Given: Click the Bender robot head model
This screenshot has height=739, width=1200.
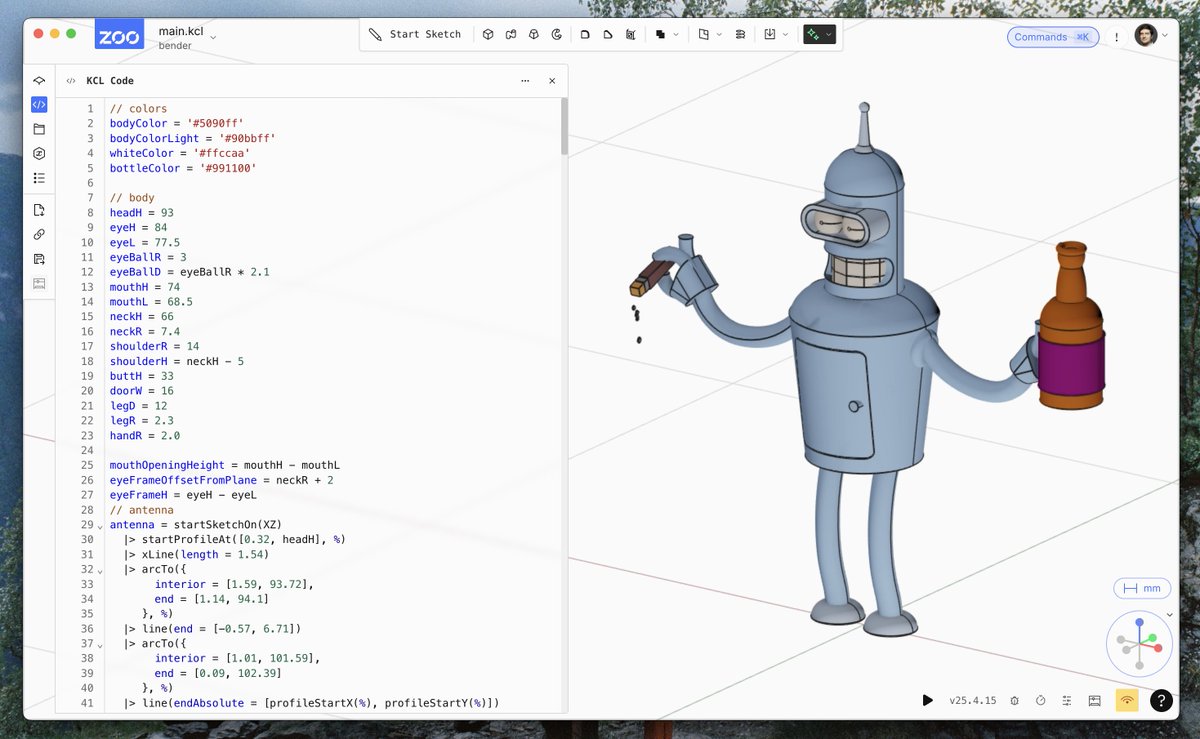Looking at the screenshot, I should tap(865, 200).
